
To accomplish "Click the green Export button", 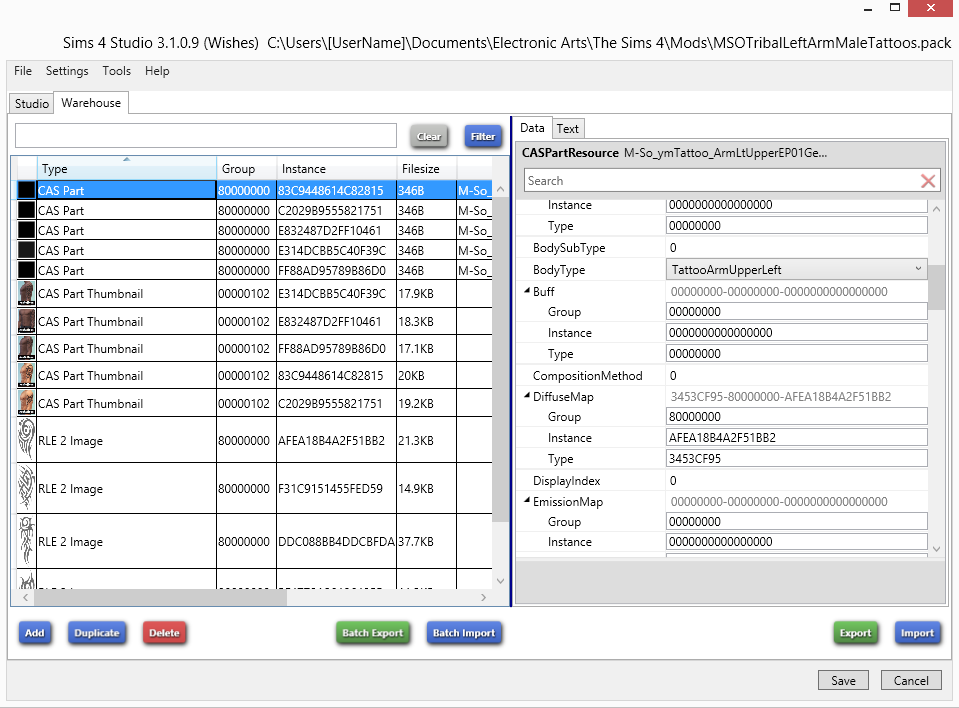I will pyautogui.click(x=855, y=633).
